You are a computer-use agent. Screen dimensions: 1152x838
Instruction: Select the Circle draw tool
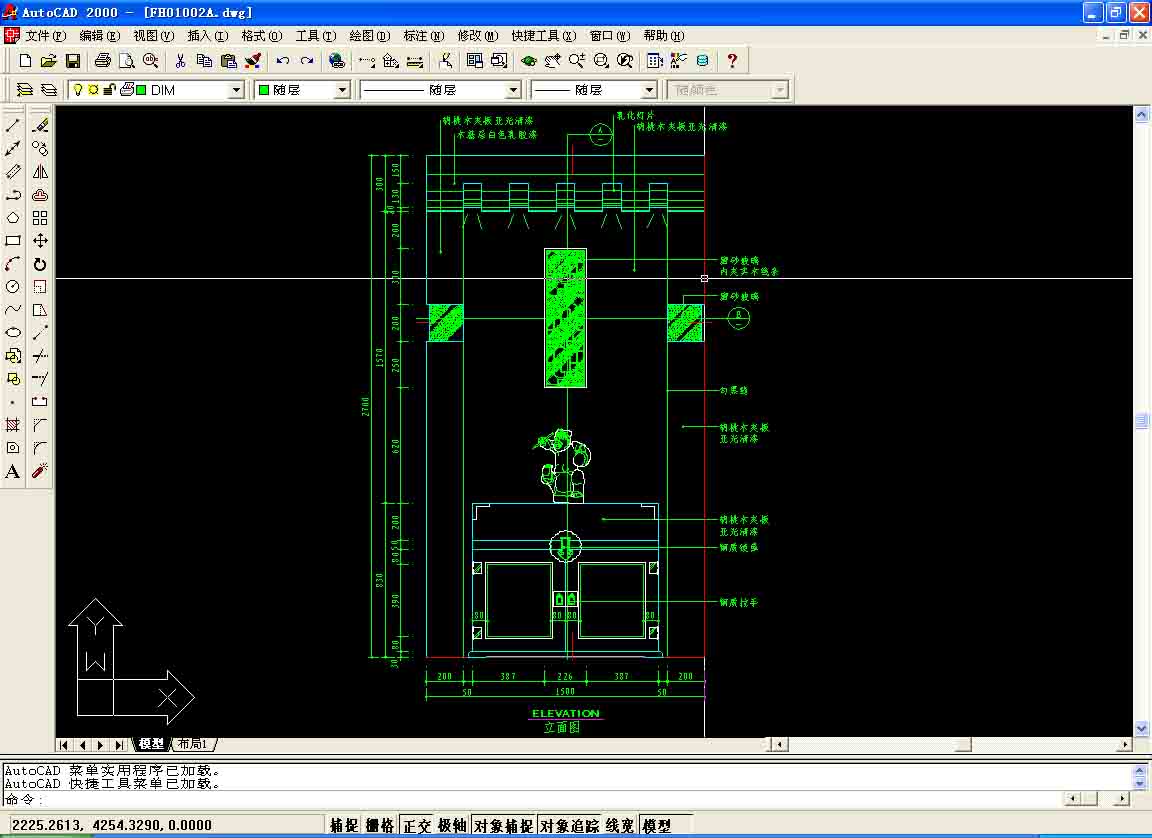tap(13, 286)
